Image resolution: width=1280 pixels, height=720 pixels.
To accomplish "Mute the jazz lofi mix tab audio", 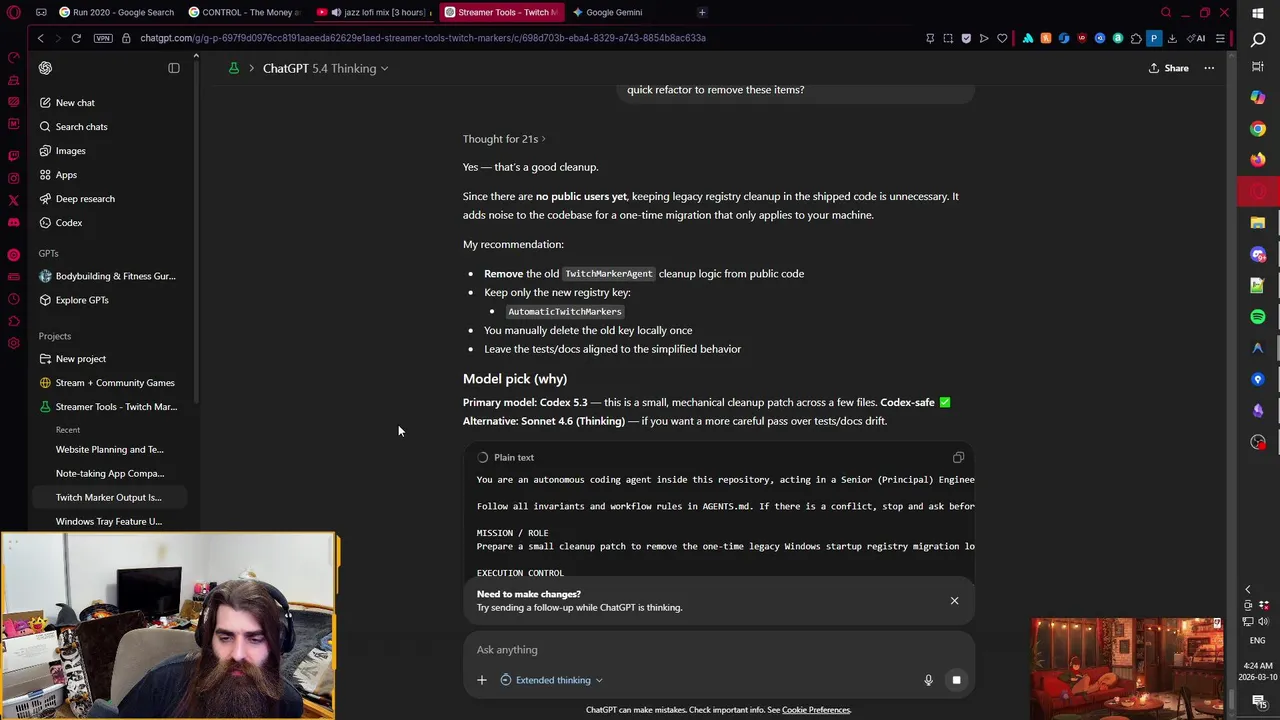I will click(336, 12).
